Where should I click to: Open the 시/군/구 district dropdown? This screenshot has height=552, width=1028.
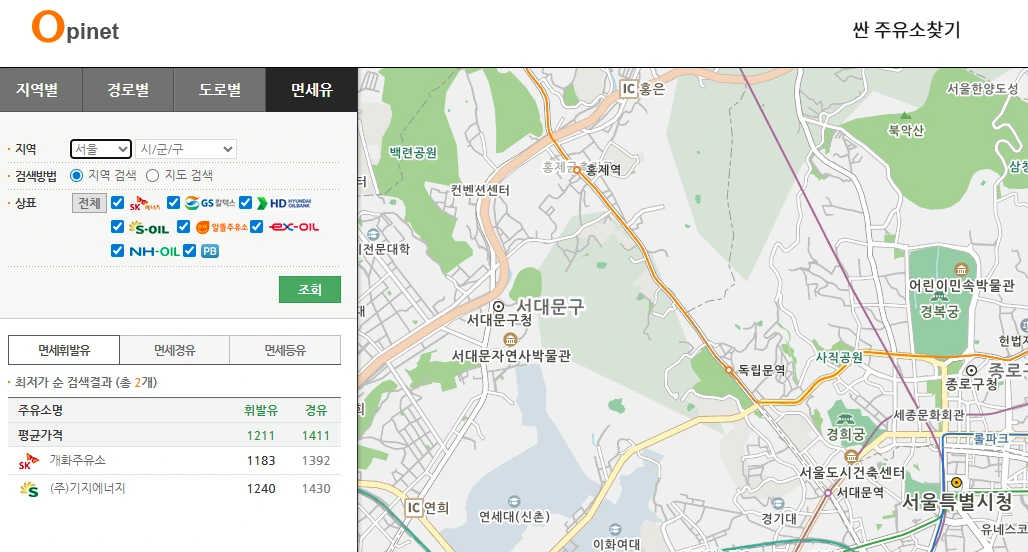(x=186, y=149)
